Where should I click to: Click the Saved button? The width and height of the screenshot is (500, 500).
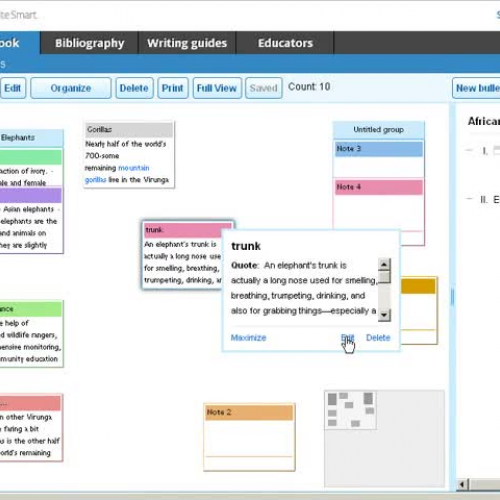pos(264,88)
